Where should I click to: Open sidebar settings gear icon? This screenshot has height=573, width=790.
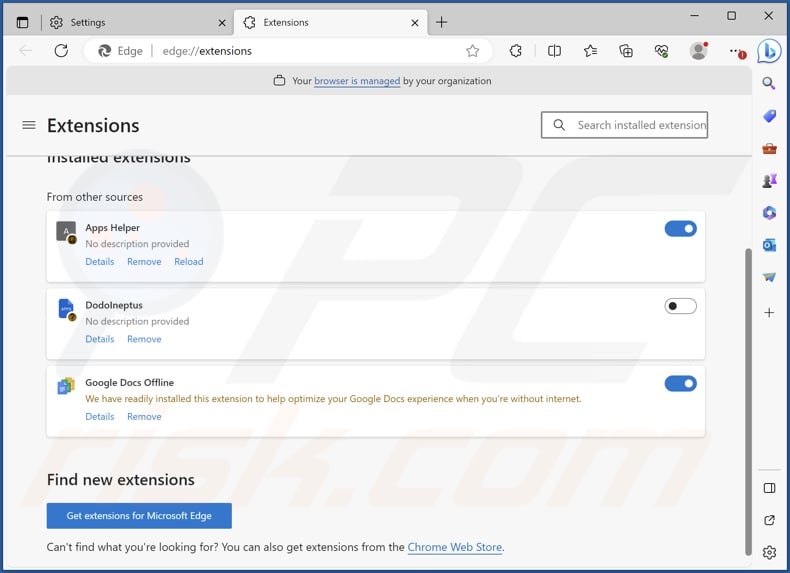click(769, 552)
